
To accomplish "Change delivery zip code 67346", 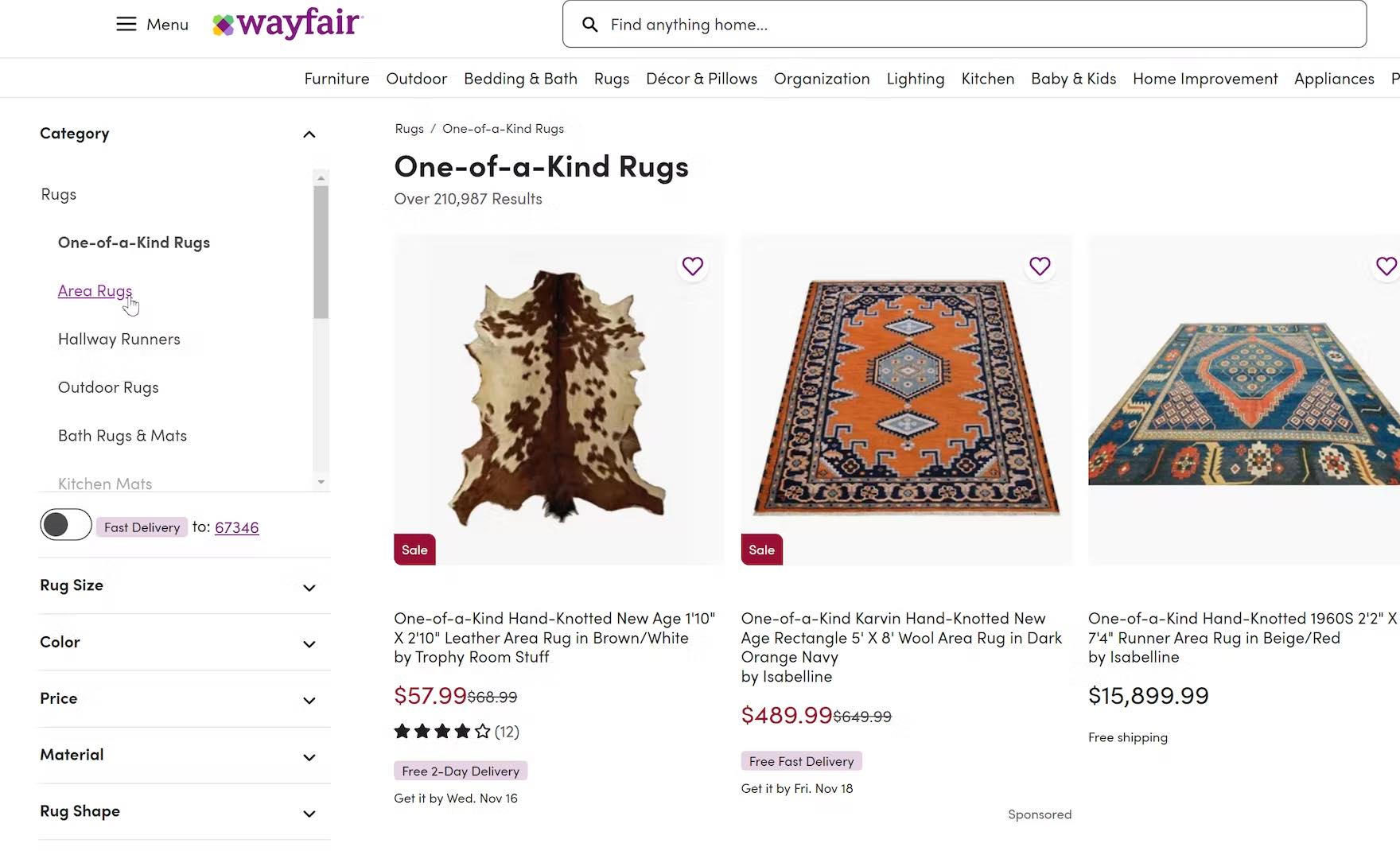I will click(x=236, y=527).
